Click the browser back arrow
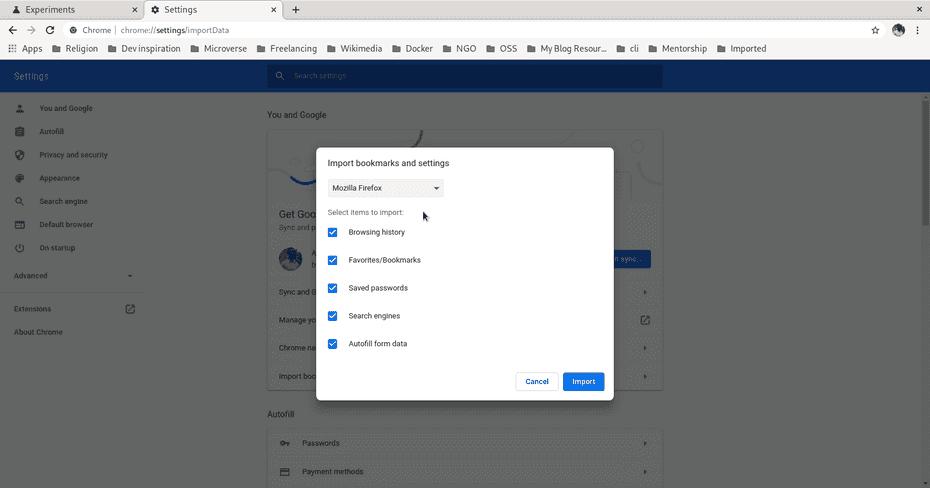930x488 pixels. pos(12,30)
